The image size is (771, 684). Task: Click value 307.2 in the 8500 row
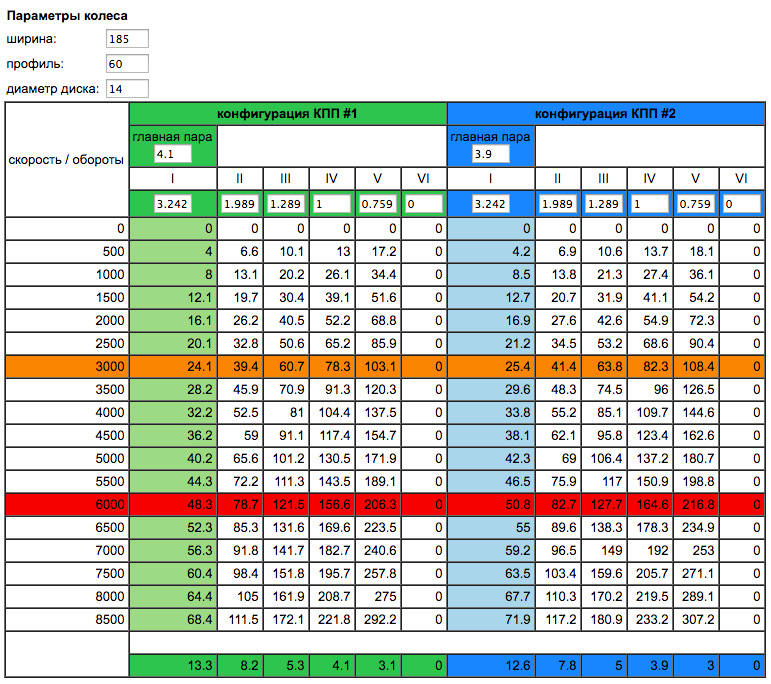(x=698, y=620)
